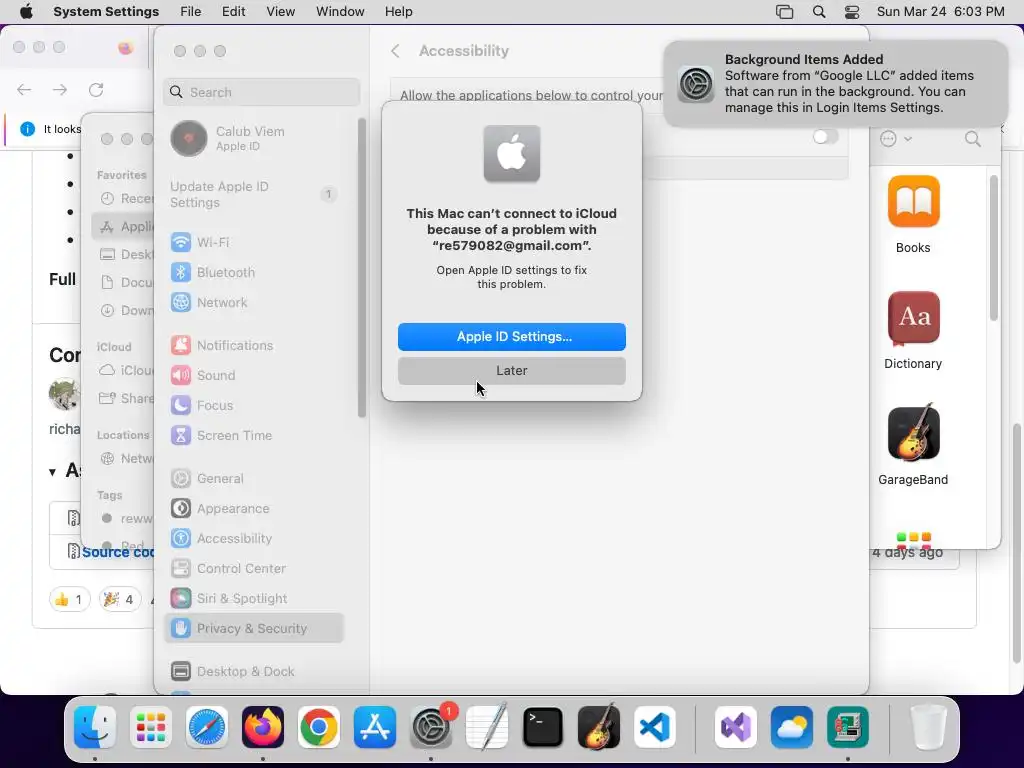The width and height of the screenshot is (1024, 768).
Task: Open the System Settings app menu
Action: coord(106,12)
